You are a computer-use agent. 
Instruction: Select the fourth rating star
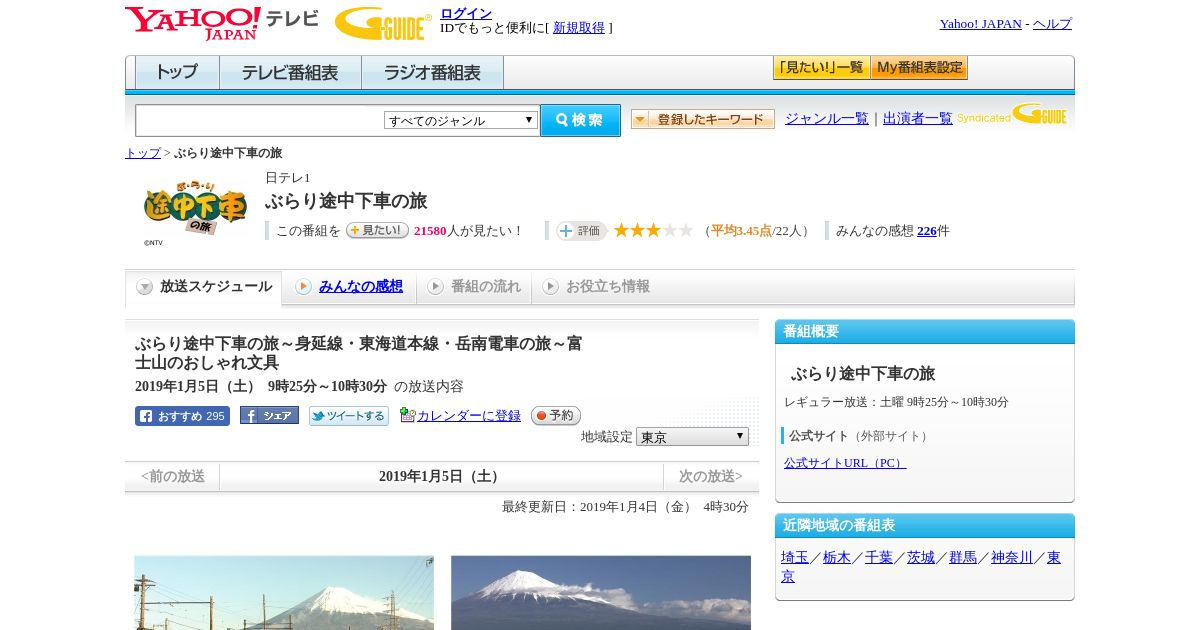point(669,230)
